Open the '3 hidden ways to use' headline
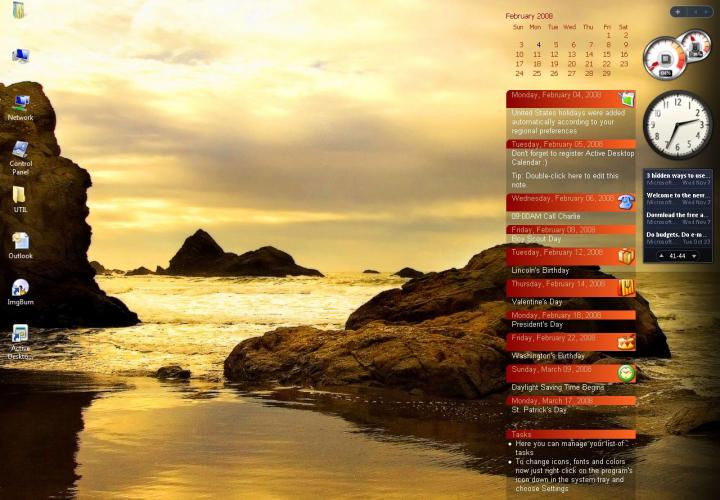Image resolution: width=720 pixels, height=500 pixels. coord(677,176)
